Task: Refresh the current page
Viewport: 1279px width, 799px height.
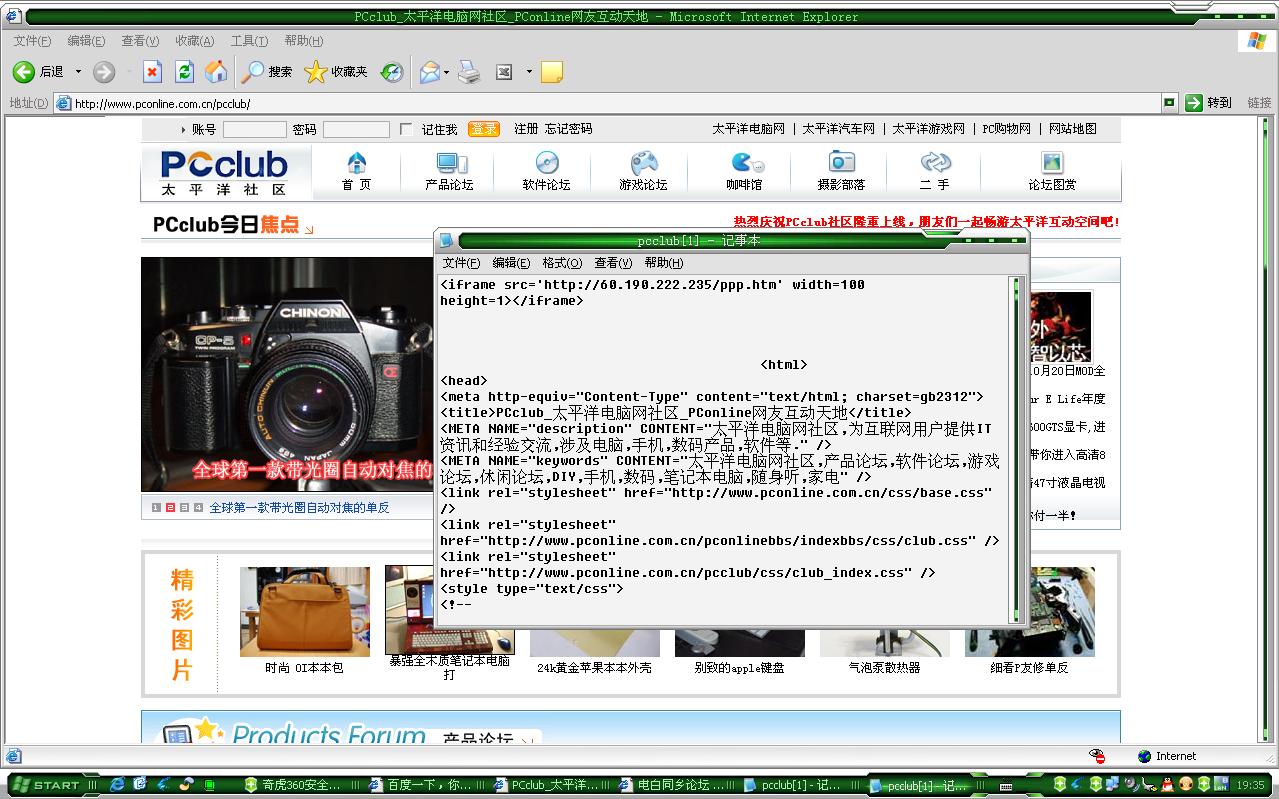Action: (184, 72)
